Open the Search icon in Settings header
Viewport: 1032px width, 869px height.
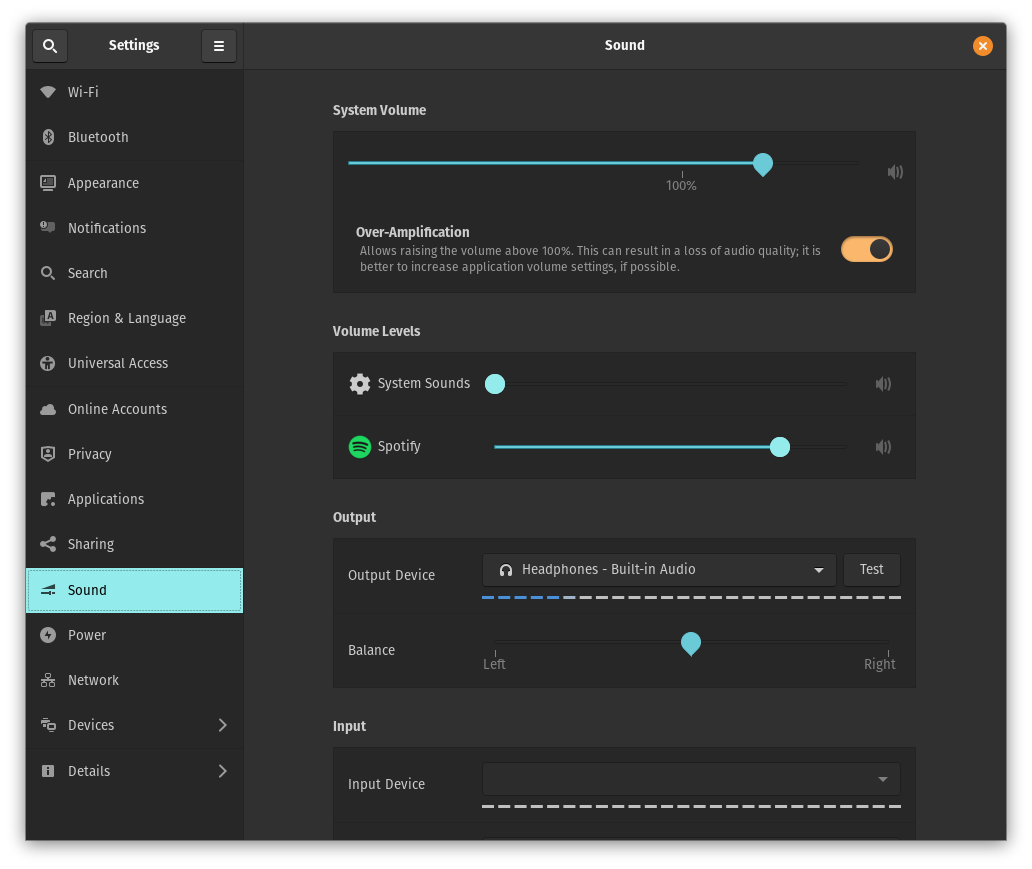50,45
